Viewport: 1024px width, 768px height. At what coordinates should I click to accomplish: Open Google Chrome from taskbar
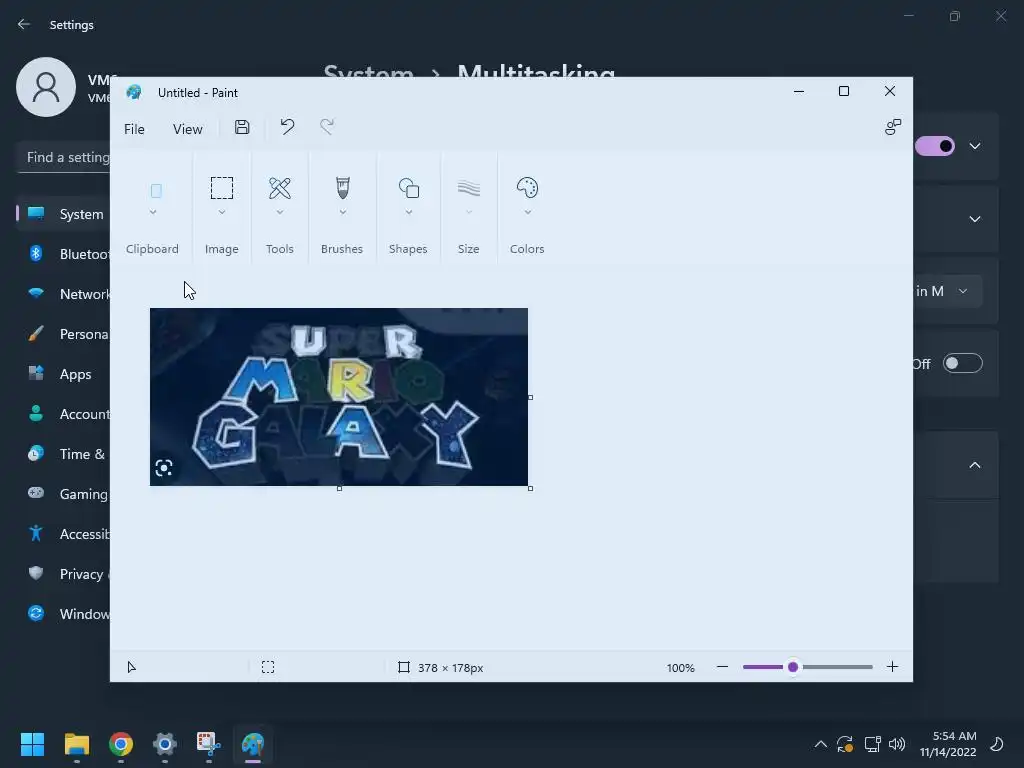121,743
